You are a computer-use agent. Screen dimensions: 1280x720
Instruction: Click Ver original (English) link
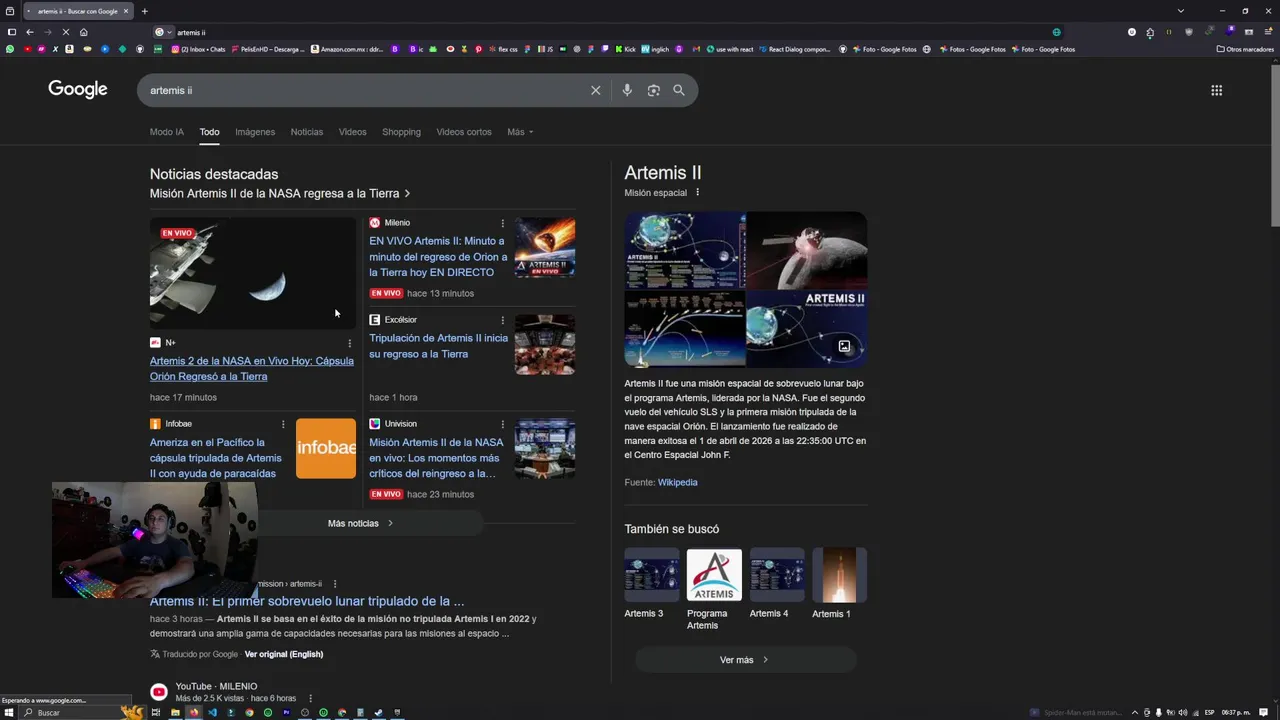[284, 654]
